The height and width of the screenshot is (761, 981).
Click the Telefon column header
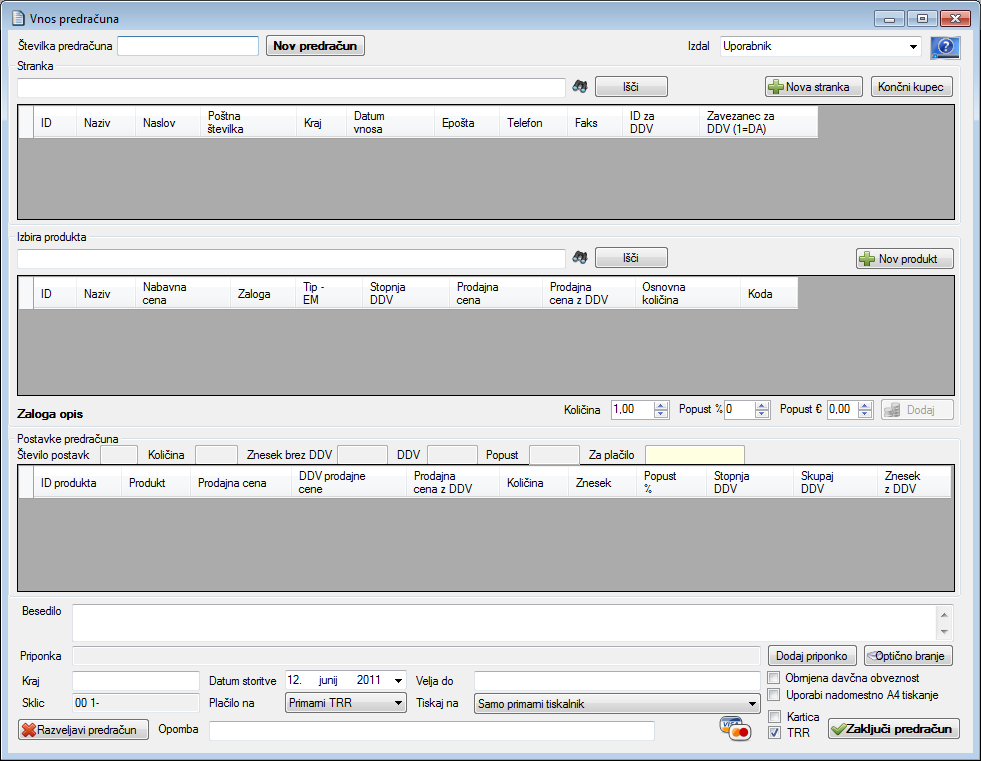pos(533,123)
